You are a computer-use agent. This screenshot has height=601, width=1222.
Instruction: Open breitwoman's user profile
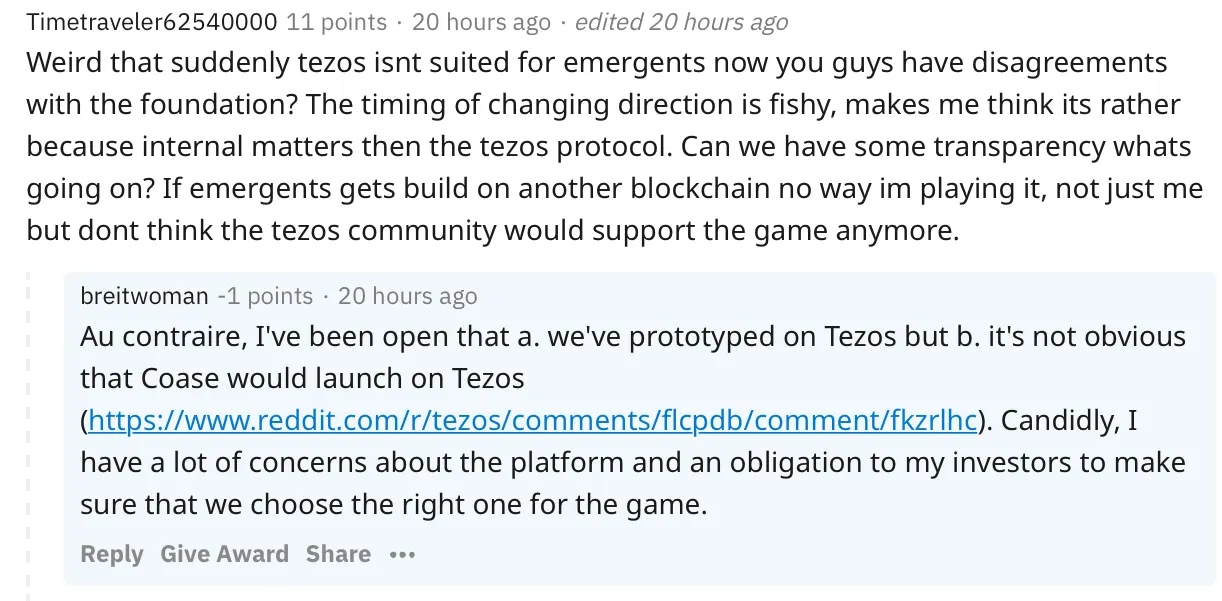144,296
